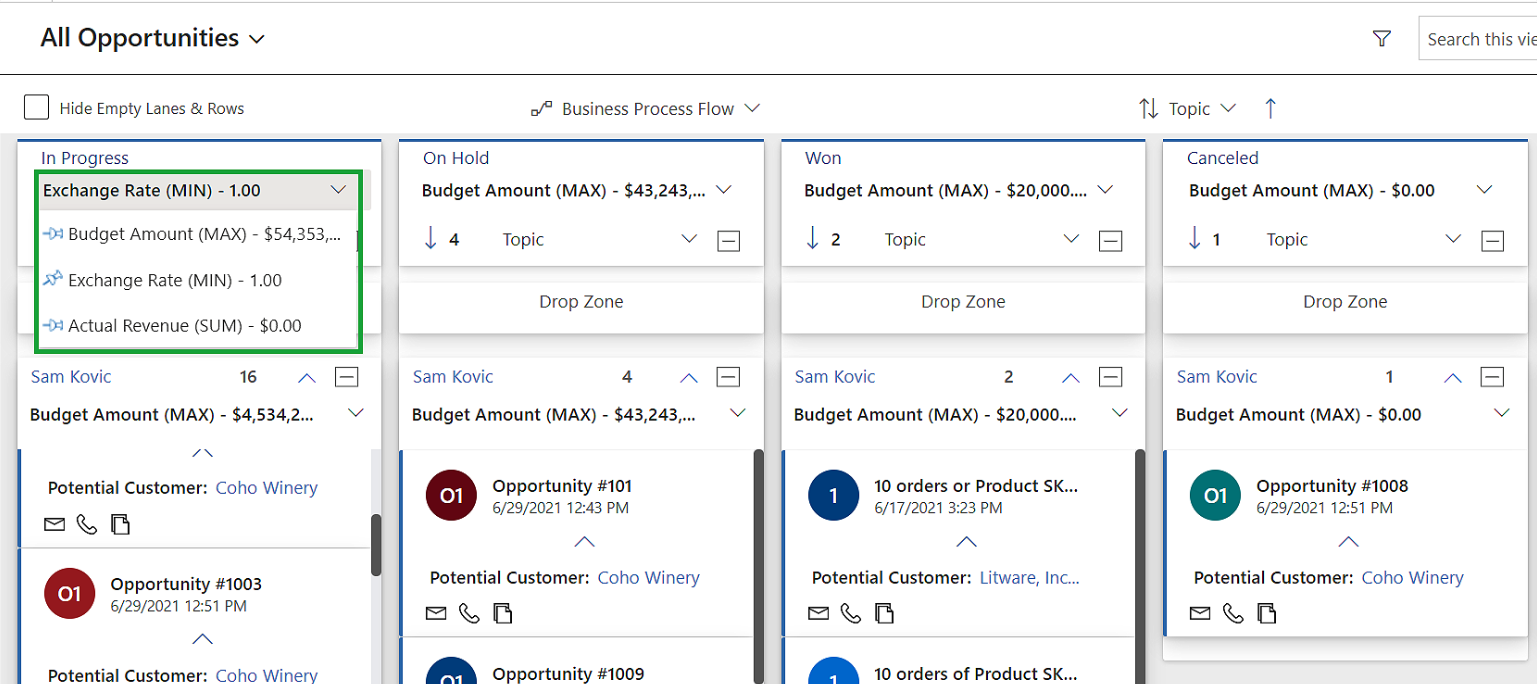Click the down sort arrow in Won column
The width and height of the screenshot is (1537, 684).
813,239
